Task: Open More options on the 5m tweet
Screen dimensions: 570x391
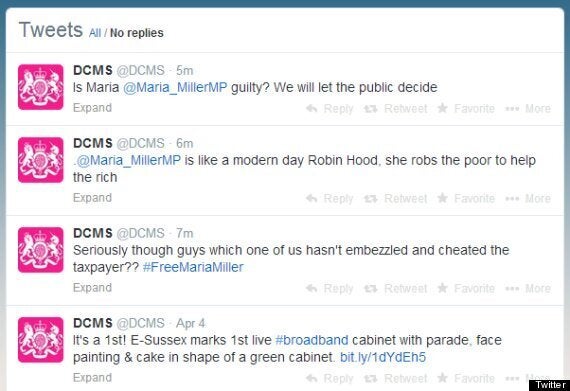Action: click(528, 108)
